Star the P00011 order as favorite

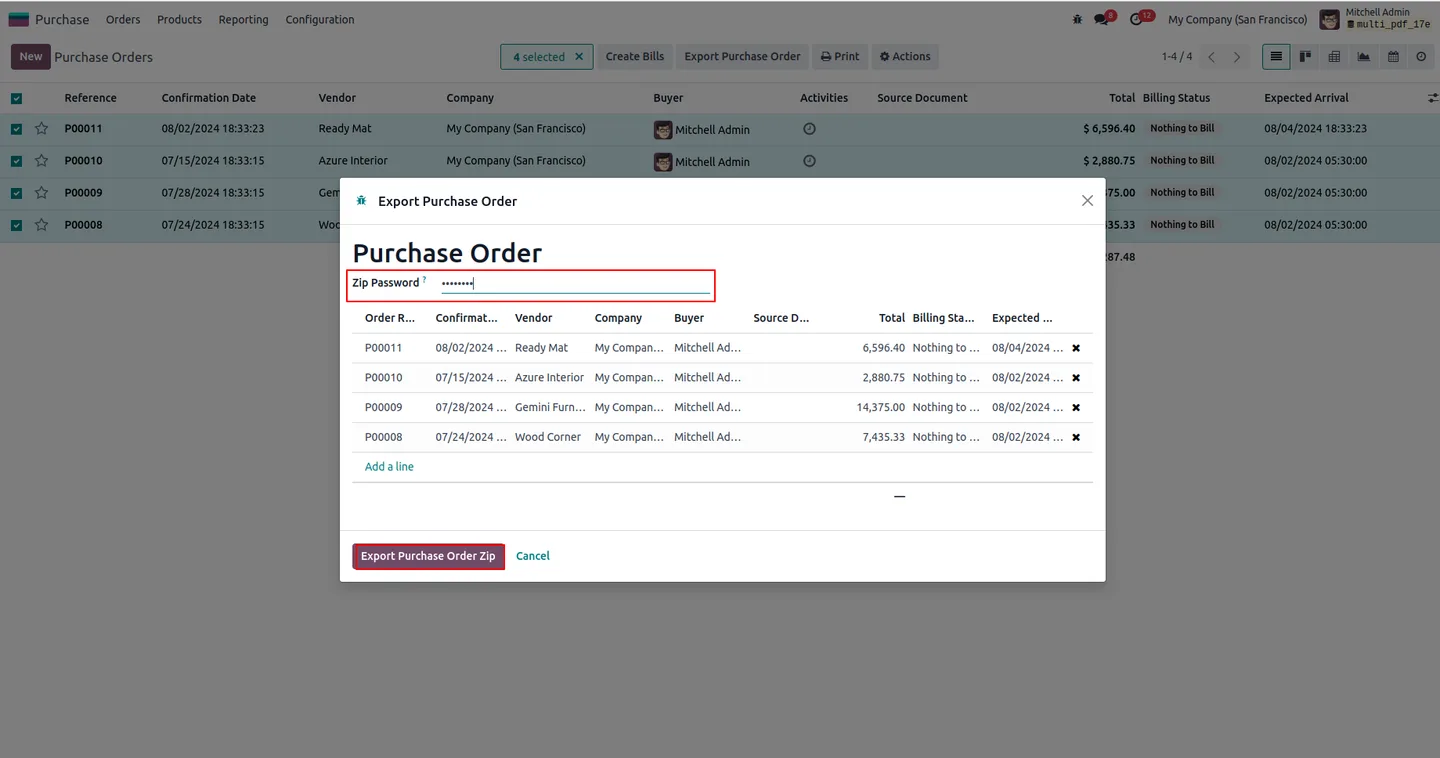tap(41, 128)
